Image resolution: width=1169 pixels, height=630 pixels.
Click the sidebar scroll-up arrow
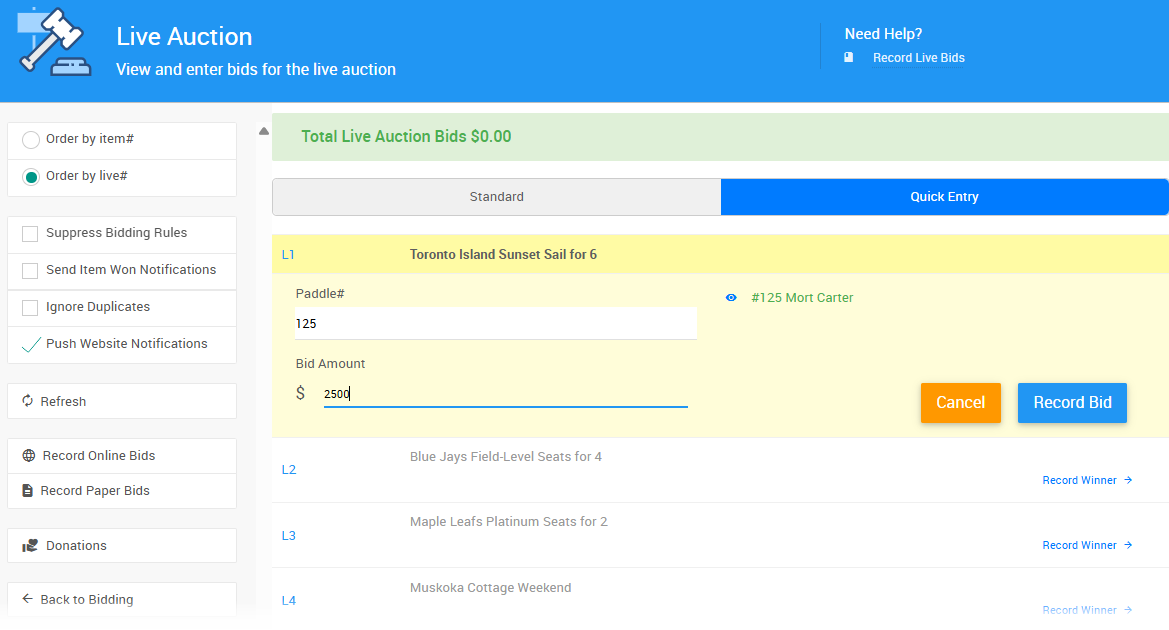[x=264, y=131]
